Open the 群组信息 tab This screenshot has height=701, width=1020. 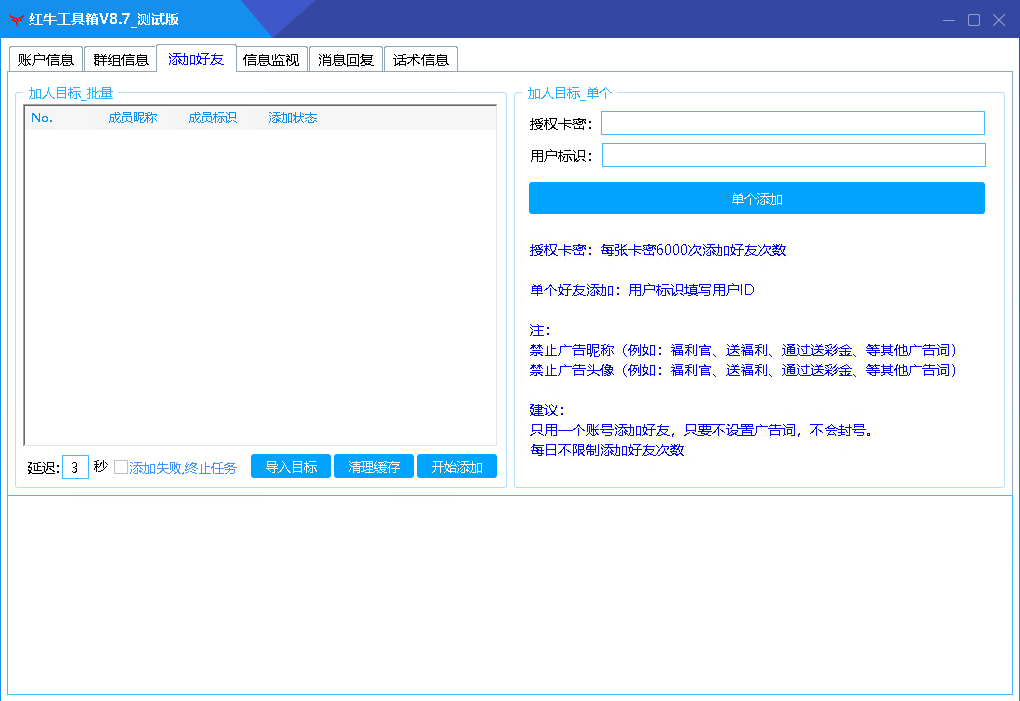(x=121, y=59)
